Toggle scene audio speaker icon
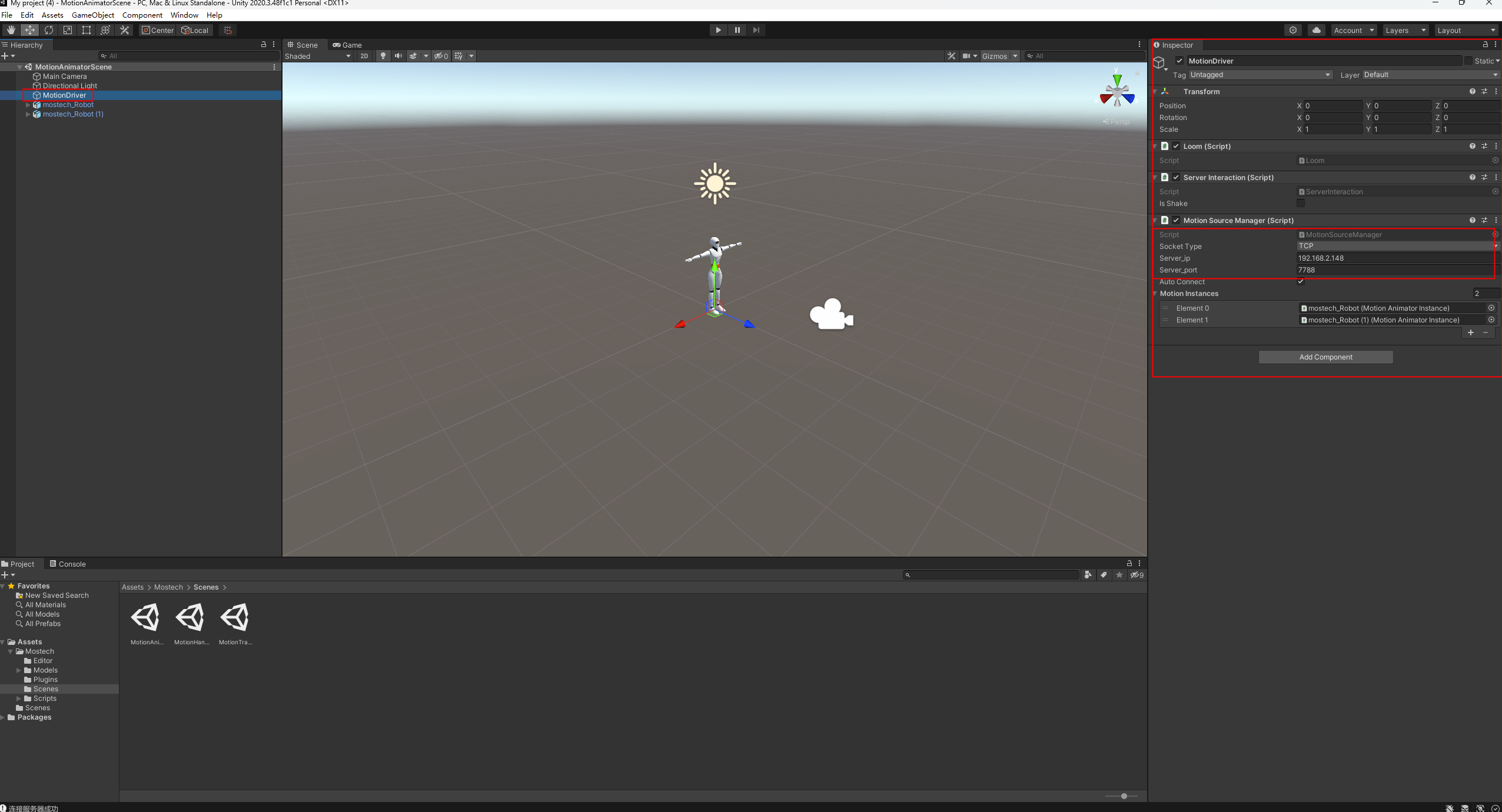Image resolution: width=1502 pixels, height=812 pixels. [398, 56]
